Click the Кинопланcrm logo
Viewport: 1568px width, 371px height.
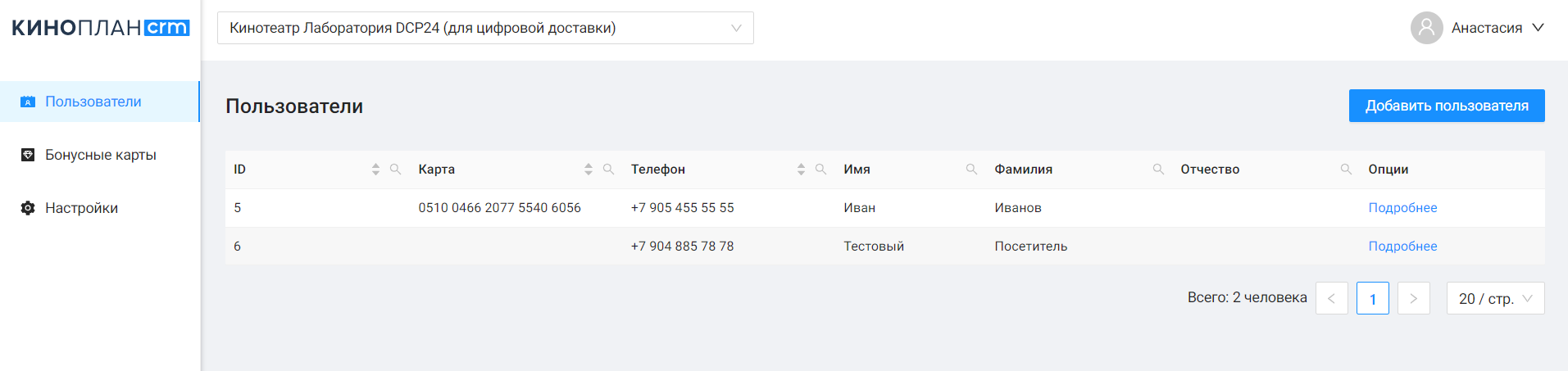coord(100,28)
